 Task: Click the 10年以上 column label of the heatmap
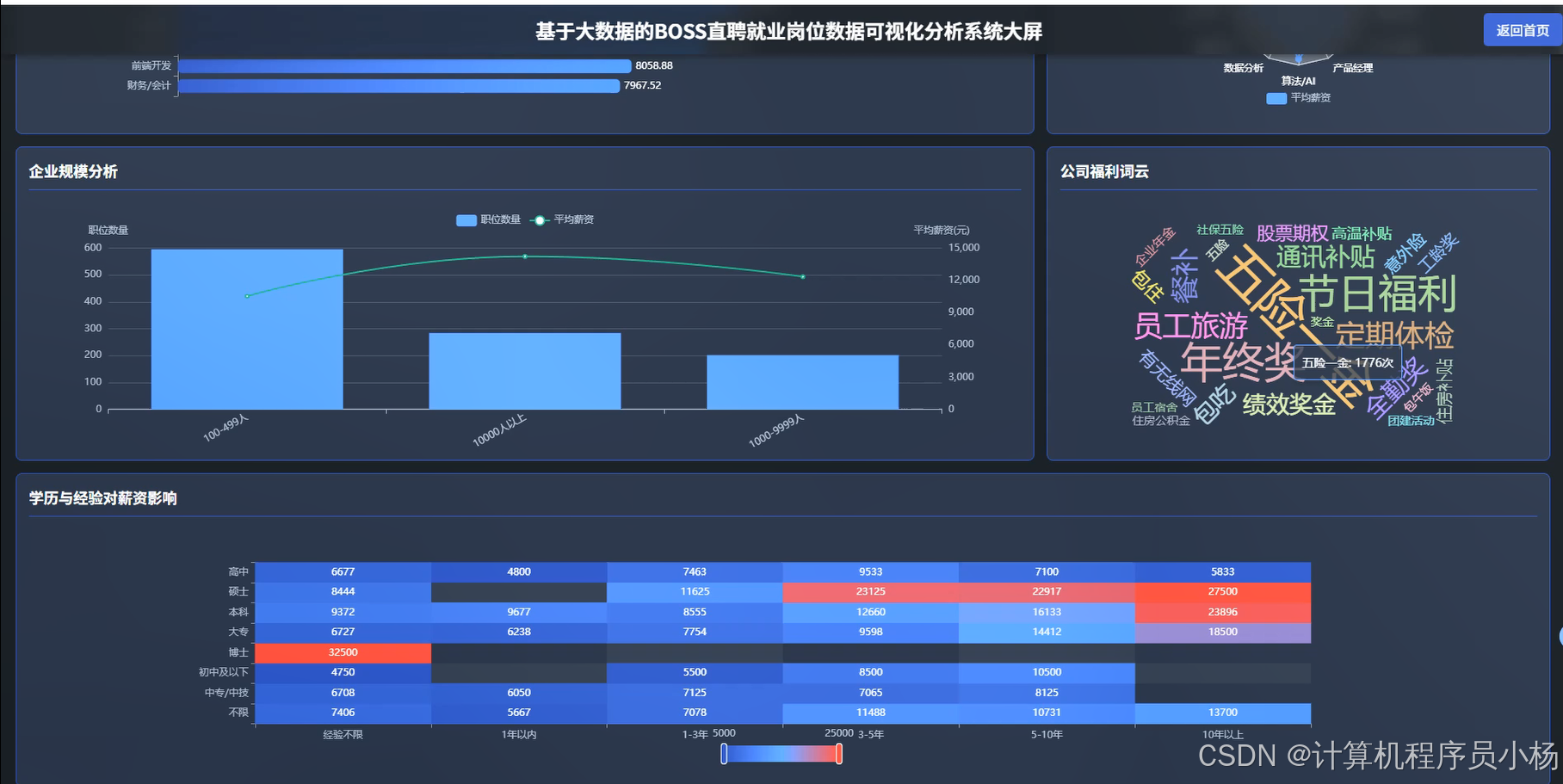click(x=1222, y=735)
